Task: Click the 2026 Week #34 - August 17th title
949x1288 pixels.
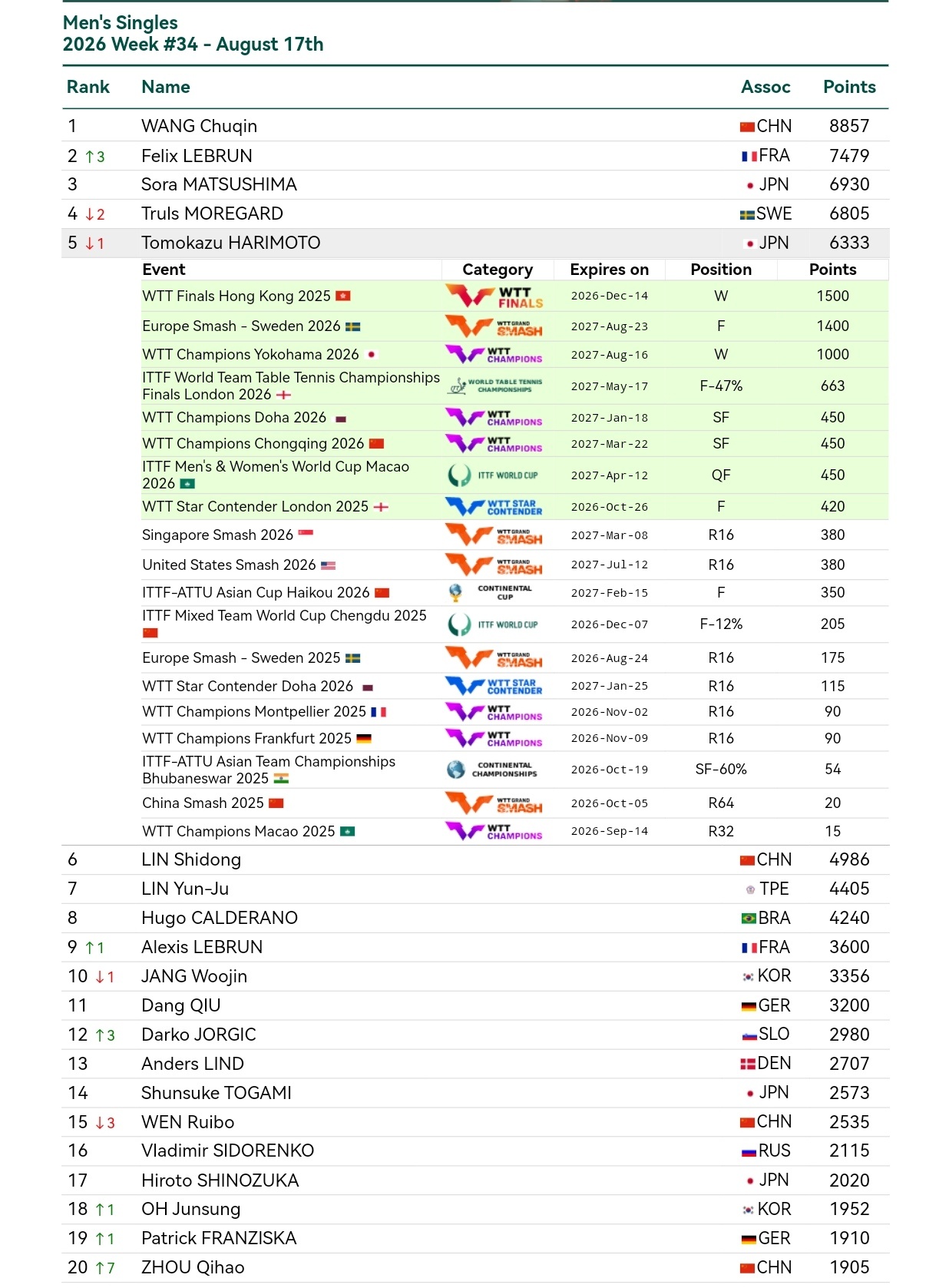Action: [193, 45]
